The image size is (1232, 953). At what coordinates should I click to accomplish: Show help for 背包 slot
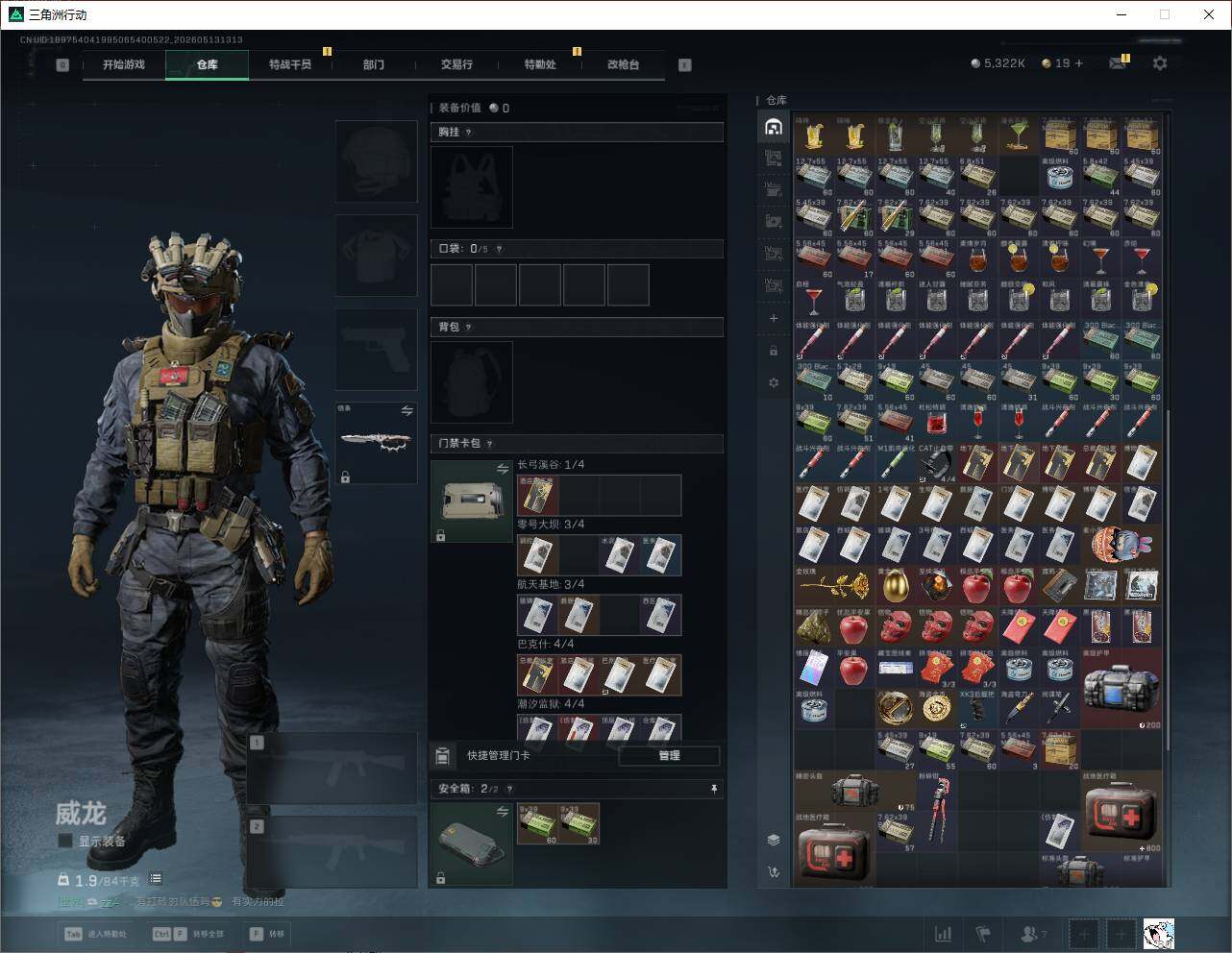click(469, 328)
